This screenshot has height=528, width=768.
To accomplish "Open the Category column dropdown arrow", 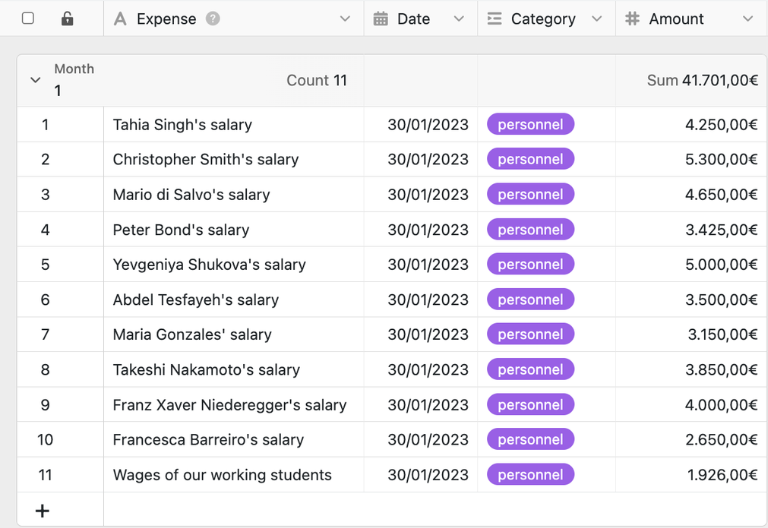I will pos(597,19).
